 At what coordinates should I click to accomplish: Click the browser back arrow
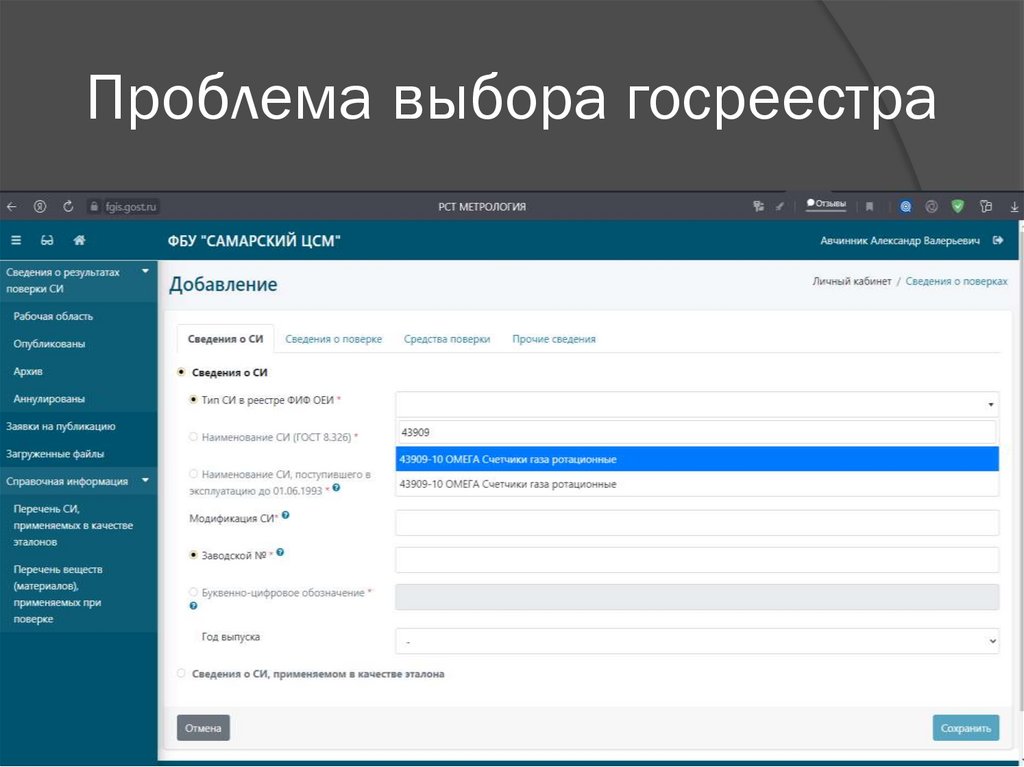12,207
